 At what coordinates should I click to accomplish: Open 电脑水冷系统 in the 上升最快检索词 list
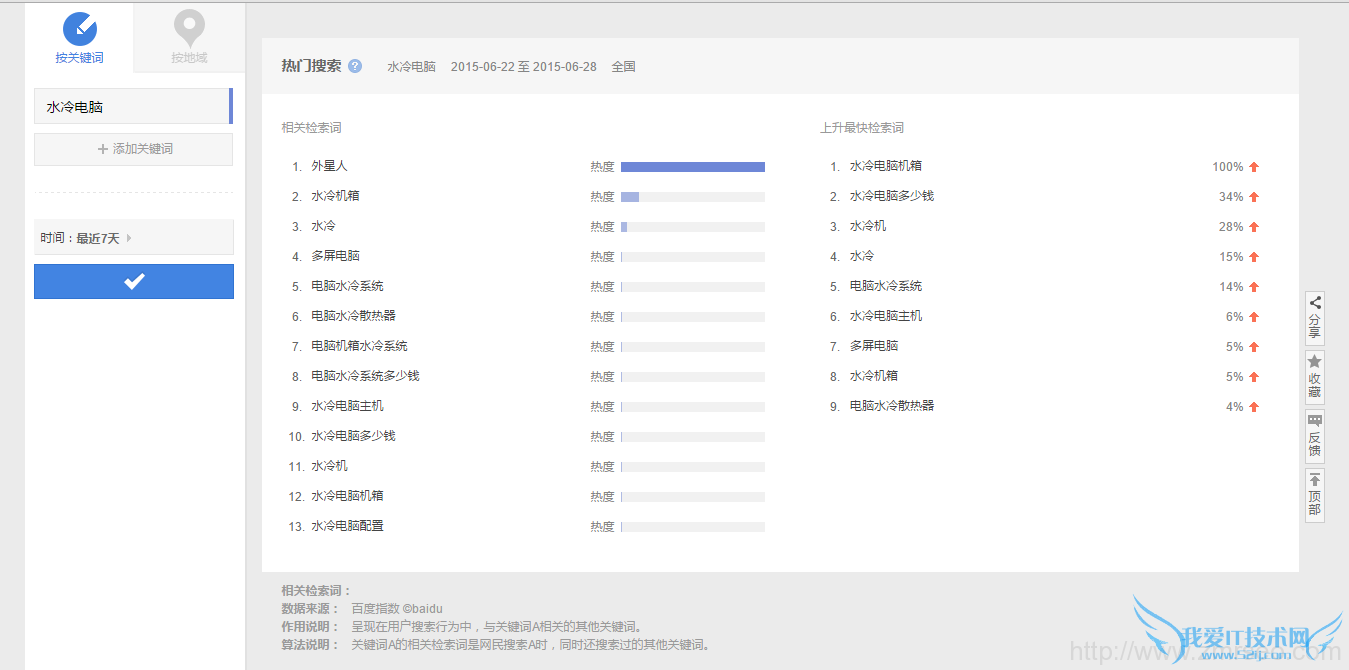pyautogui.click(x=886, y=286)
